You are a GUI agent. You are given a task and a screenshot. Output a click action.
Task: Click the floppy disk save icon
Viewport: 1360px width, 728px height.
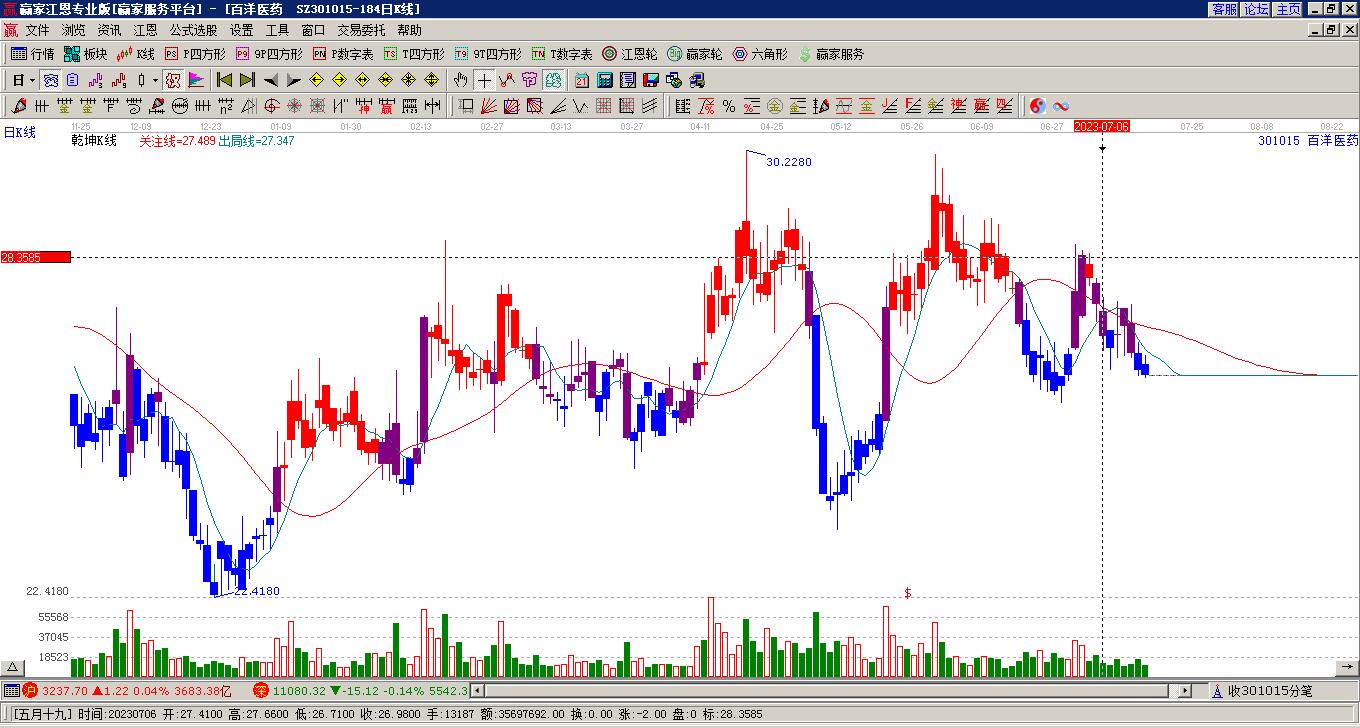(651, 80)
